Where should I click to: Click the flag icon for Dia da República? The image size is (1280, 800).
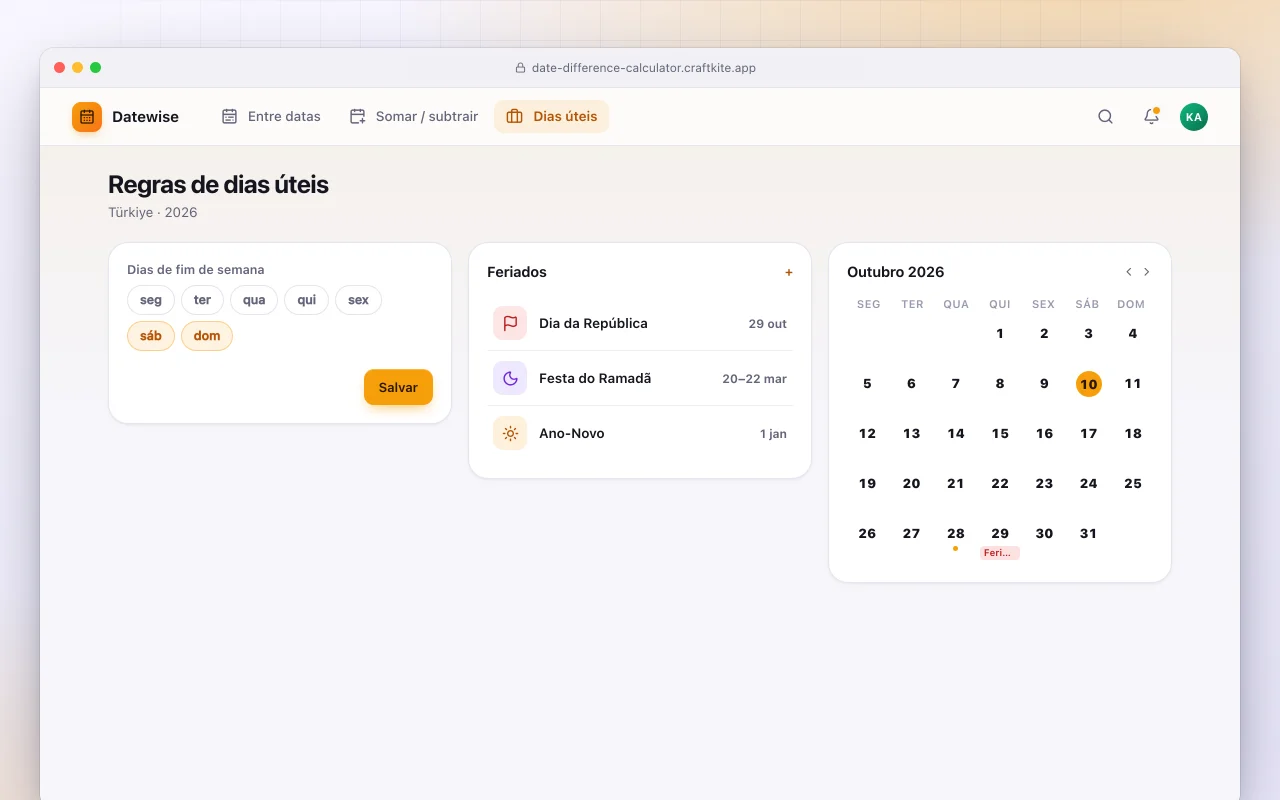[510, 323]
